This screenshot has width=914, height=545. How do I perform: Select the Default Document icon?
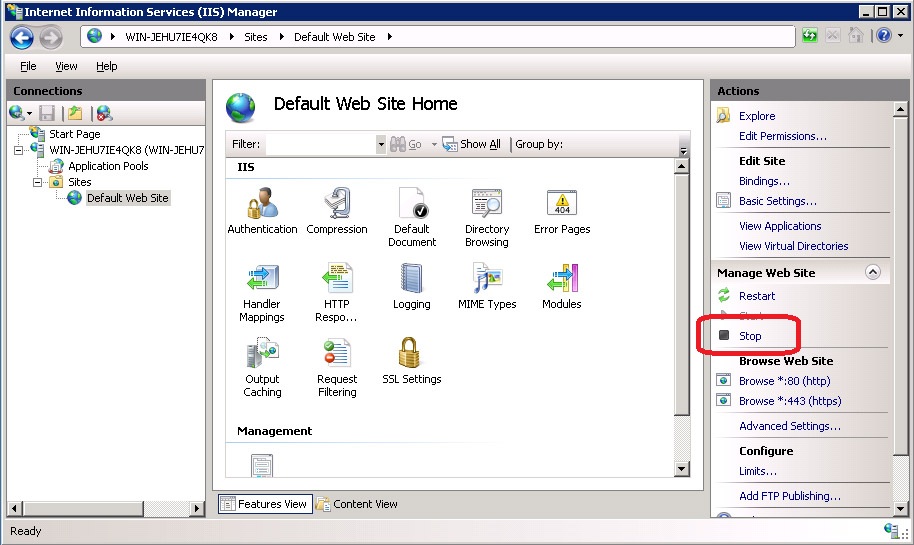[x=412, y=203]
